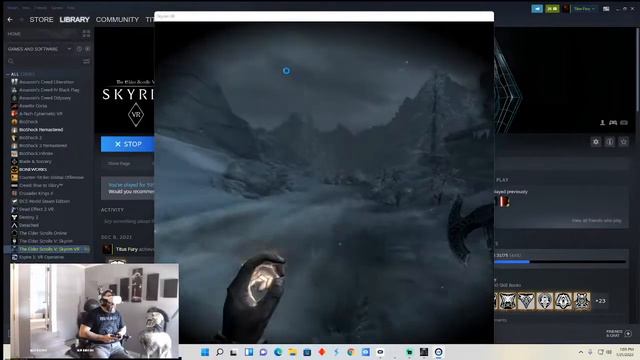Viewport: 640px width, 360px height.
Task: Open the account name dropdown
Action: [x=584, y=9]
